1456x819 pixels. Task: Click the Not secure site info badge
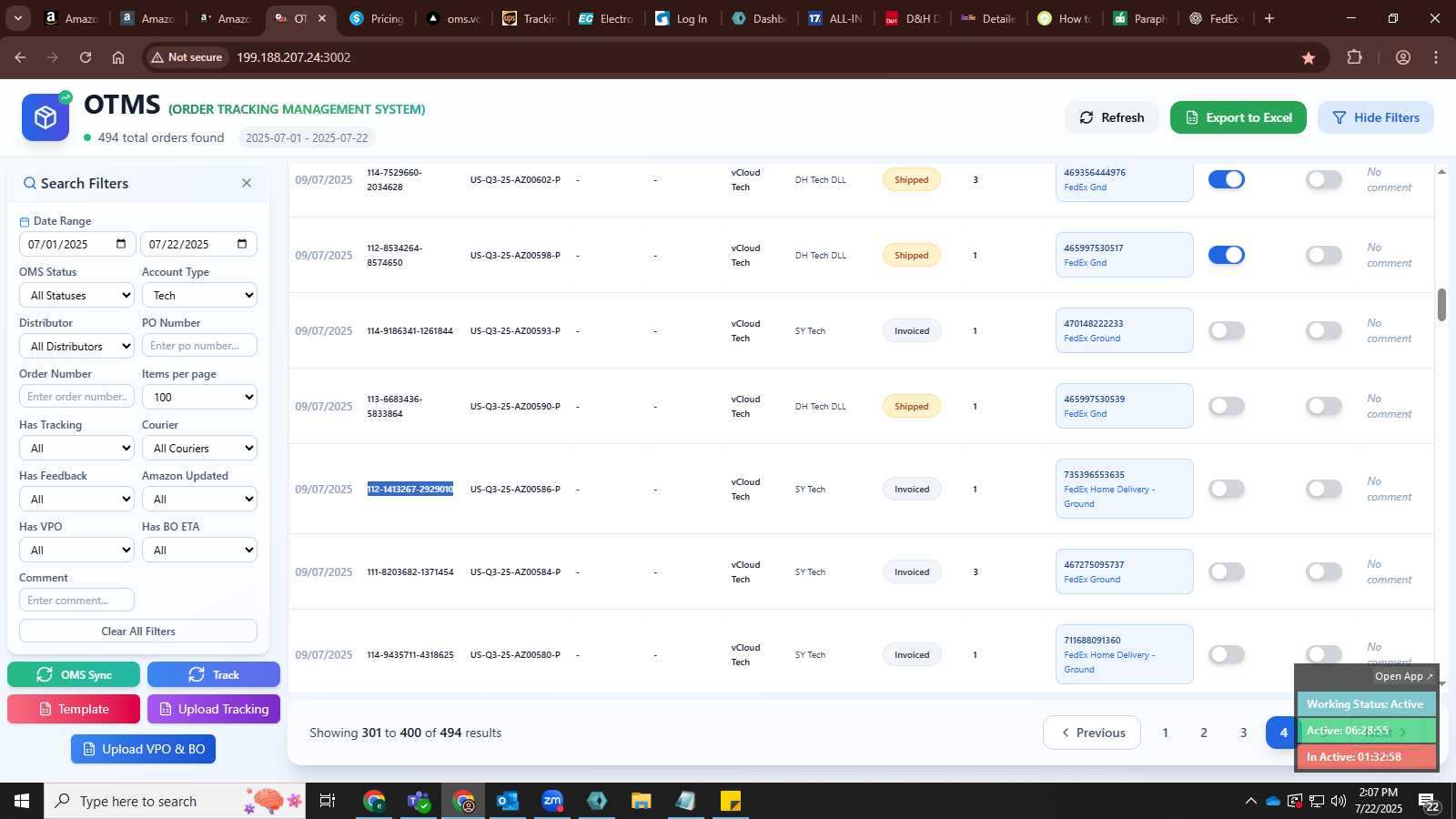(x=188, y=57)
